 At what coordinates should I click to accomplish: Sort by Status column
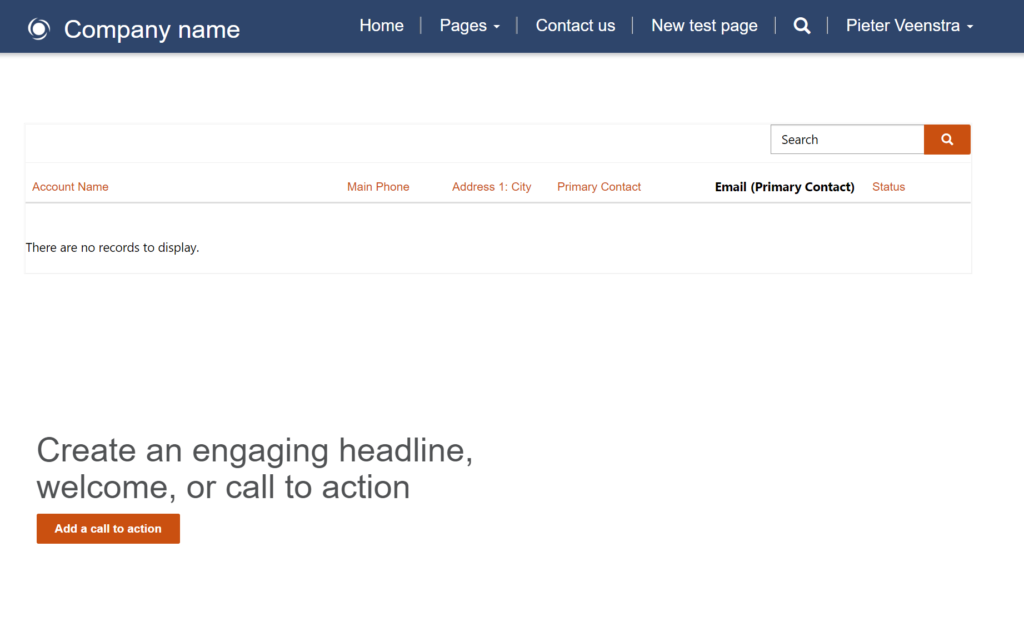(888, 187)
